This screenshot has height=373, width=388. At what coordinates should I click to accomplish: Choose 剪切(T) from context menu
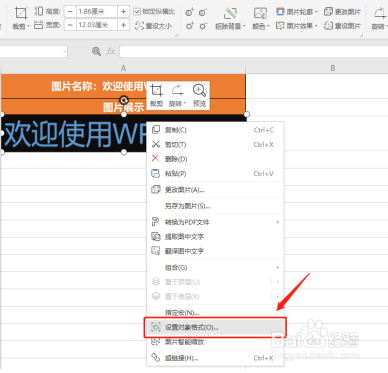click(x=215, y=145)
